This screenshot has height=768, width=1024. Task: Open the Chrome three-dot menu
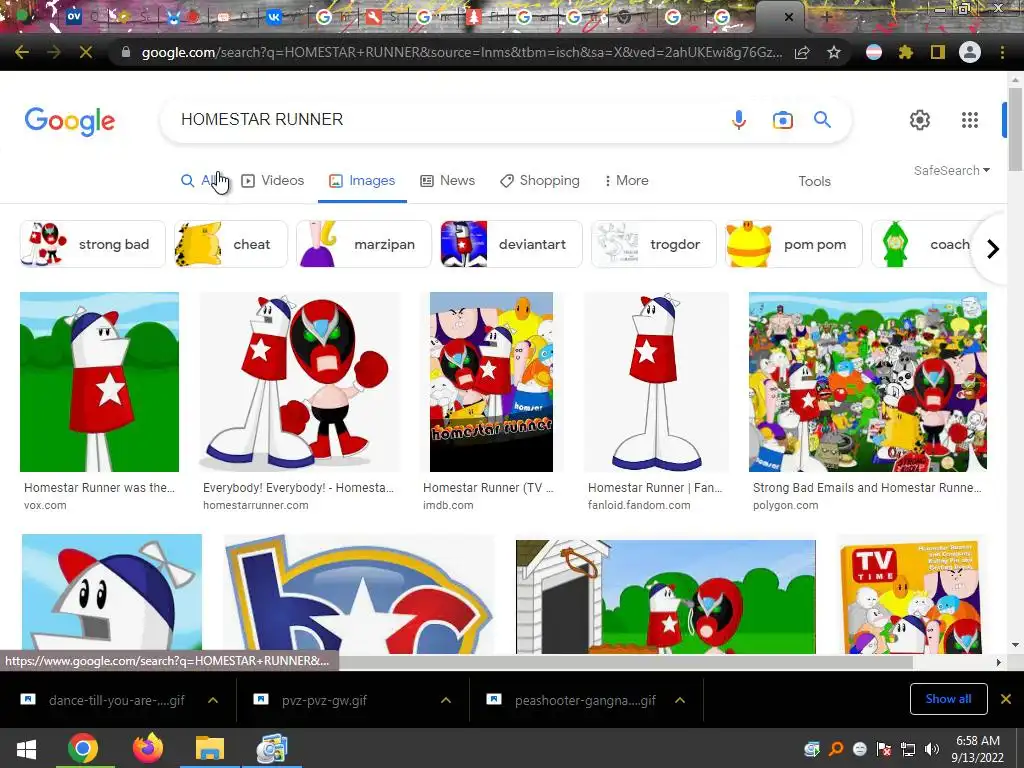click(1002, 52)
